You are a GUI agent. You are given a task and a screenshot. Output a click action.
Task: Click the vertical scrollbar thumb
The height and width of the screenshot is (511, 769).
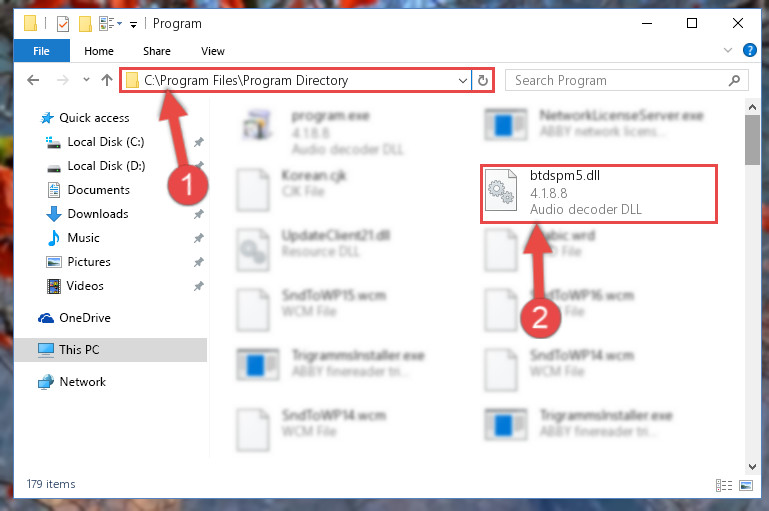click(752, 140)
